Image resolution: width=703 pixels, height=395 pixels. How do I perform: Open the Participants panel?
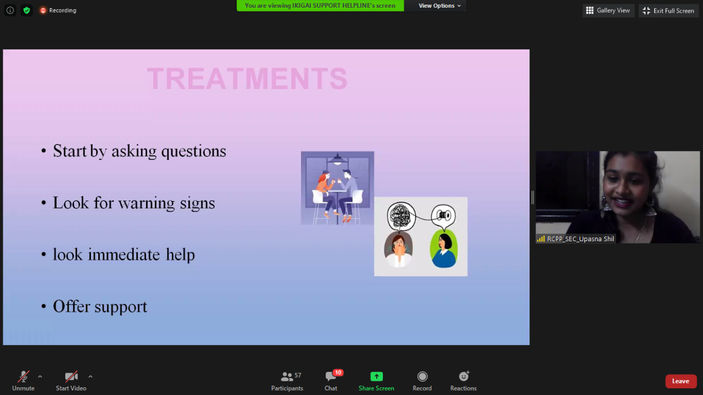coord(287,381)
